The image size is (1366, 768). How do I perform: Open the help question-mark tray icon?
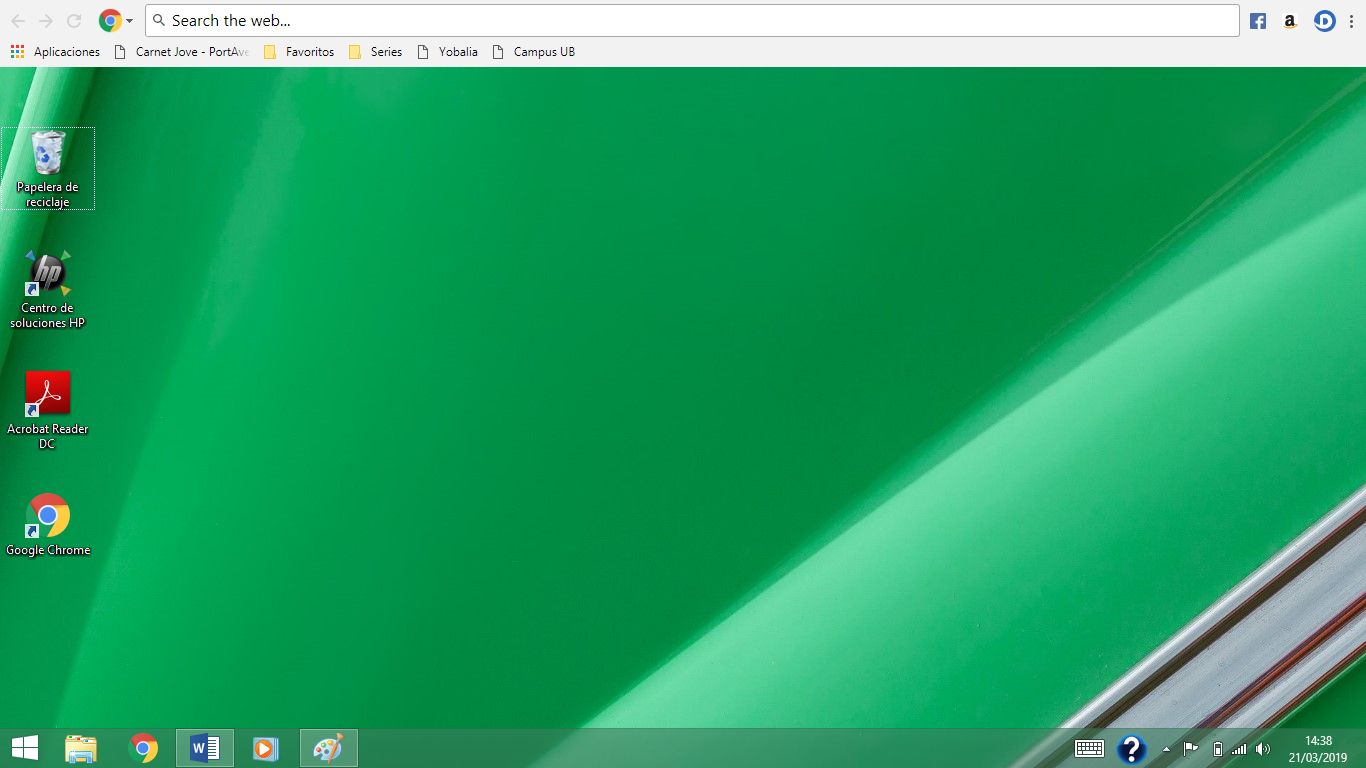pyautogui.click(x=1132, y=749)
